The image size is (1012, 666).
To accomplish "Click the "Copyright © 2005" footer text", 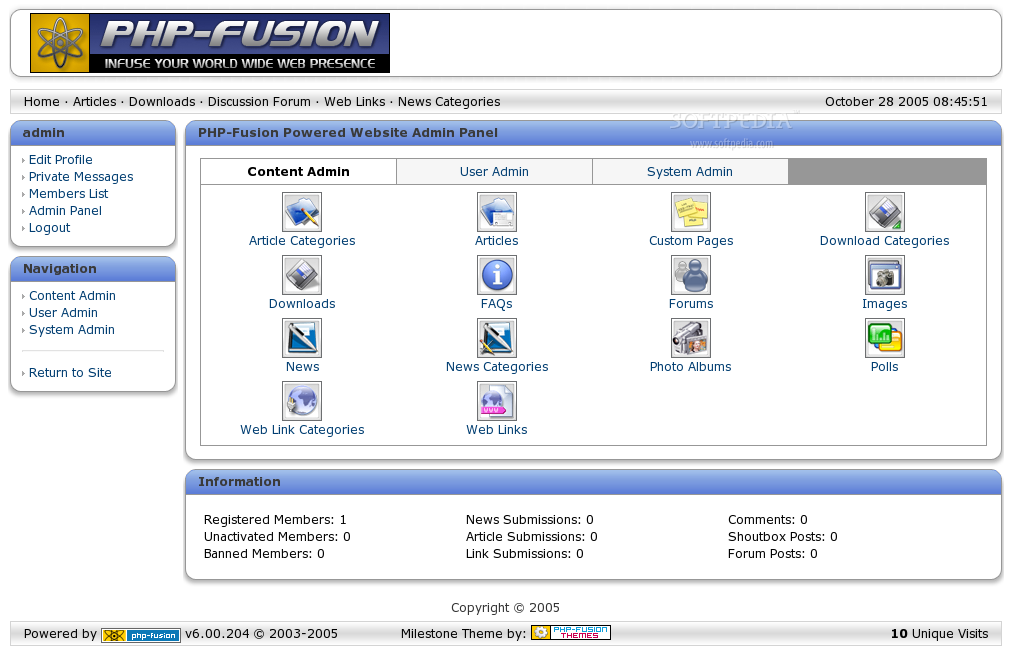I will coord(505,608).
